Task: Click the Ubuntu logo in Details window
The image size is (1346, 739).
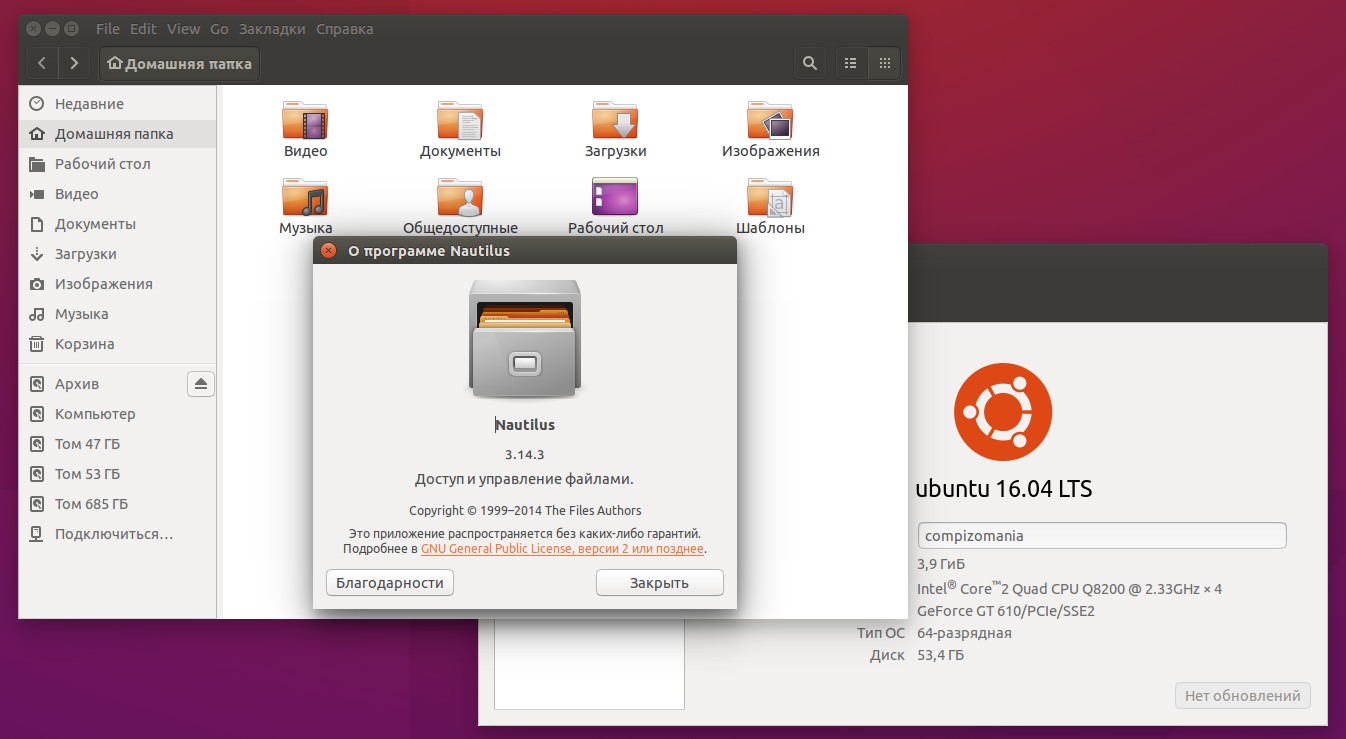Action: click(1003, 411)
